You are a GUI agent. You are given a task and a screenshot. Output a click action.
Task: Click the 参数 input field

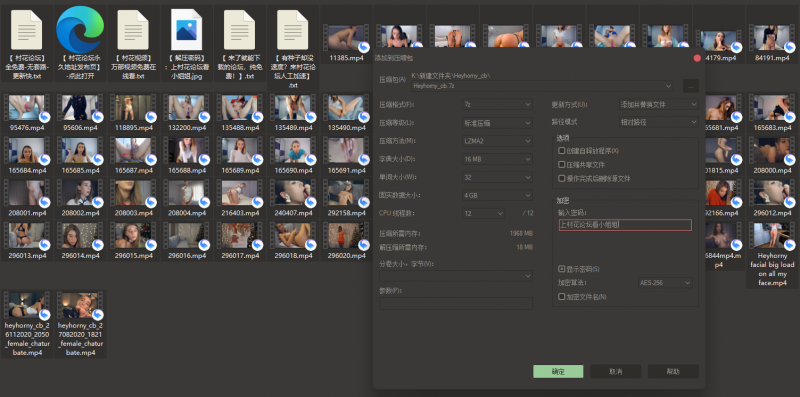click(x=456, y=303)
